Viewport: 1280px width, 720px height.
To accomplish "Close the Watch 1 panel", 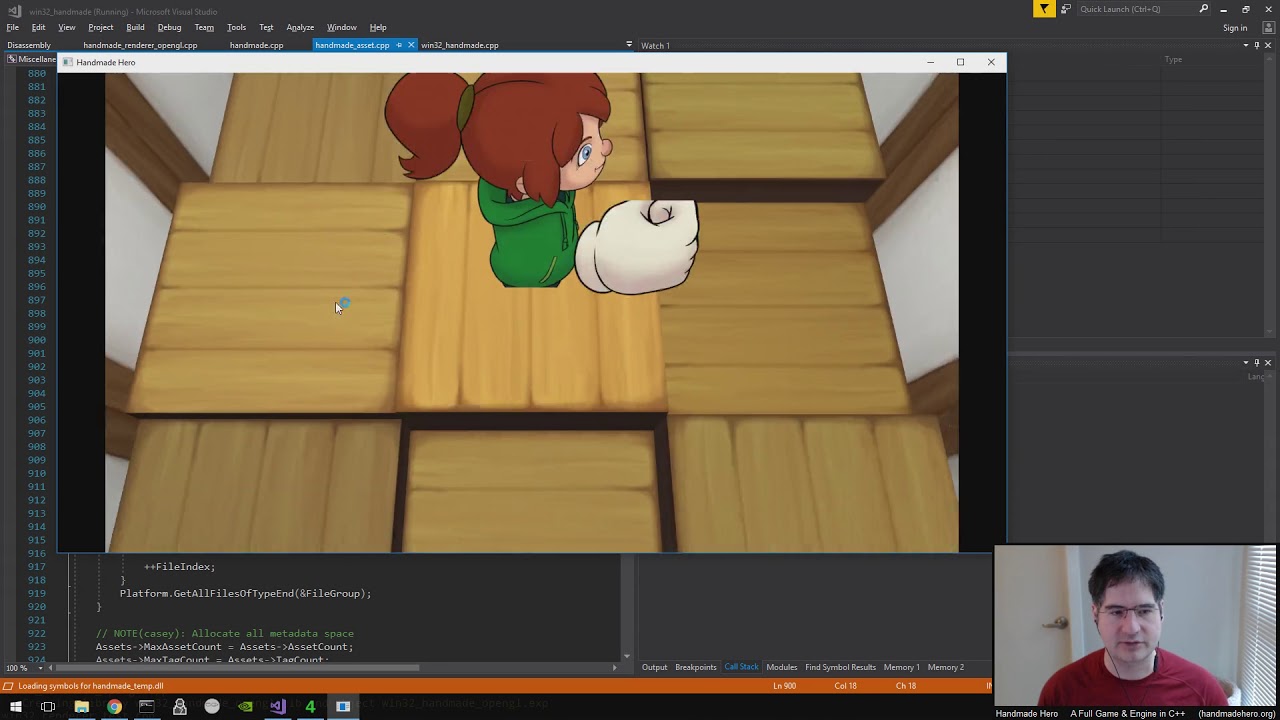I will click(x=1268, y=45).
